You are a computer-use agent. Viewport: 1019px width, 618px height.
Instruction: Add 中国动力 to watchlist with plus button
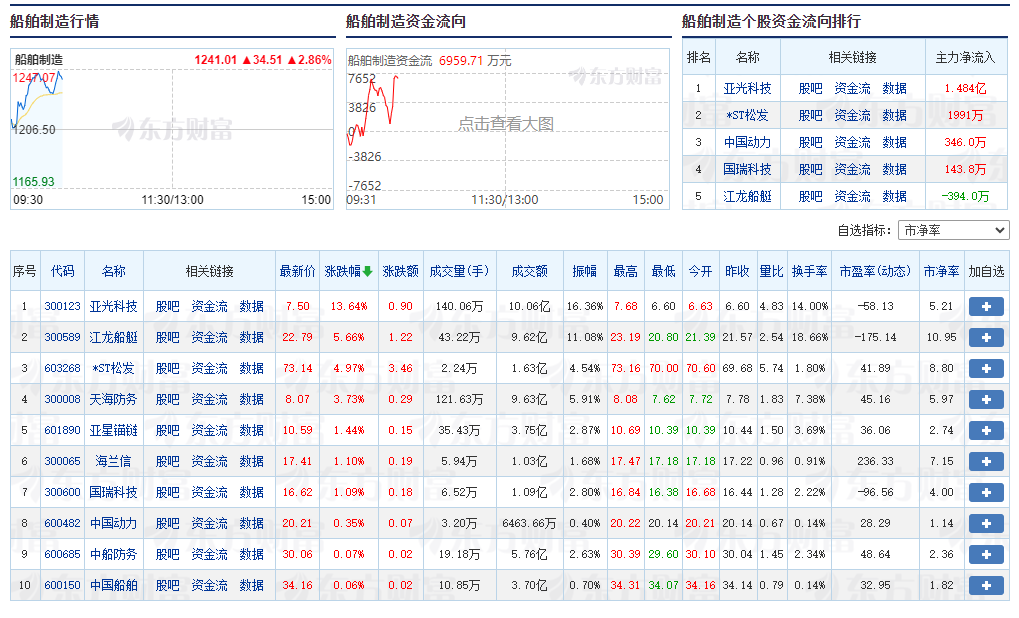[986, 523]
